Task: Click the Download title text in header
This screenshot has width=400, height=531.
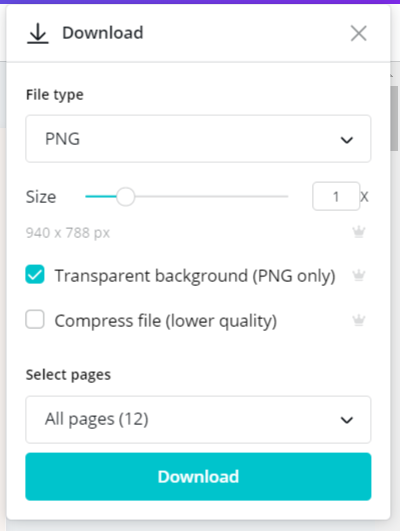Action: point(103,33)
